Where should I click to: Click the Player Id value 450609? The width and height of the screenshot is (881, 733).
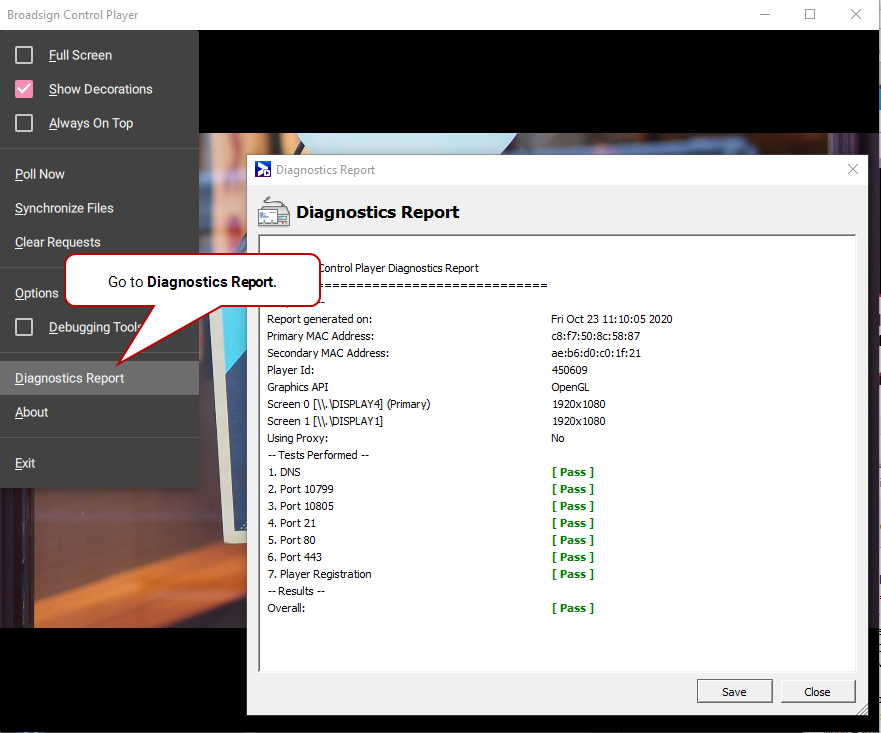pyautogui.click(x=569, y=370)
